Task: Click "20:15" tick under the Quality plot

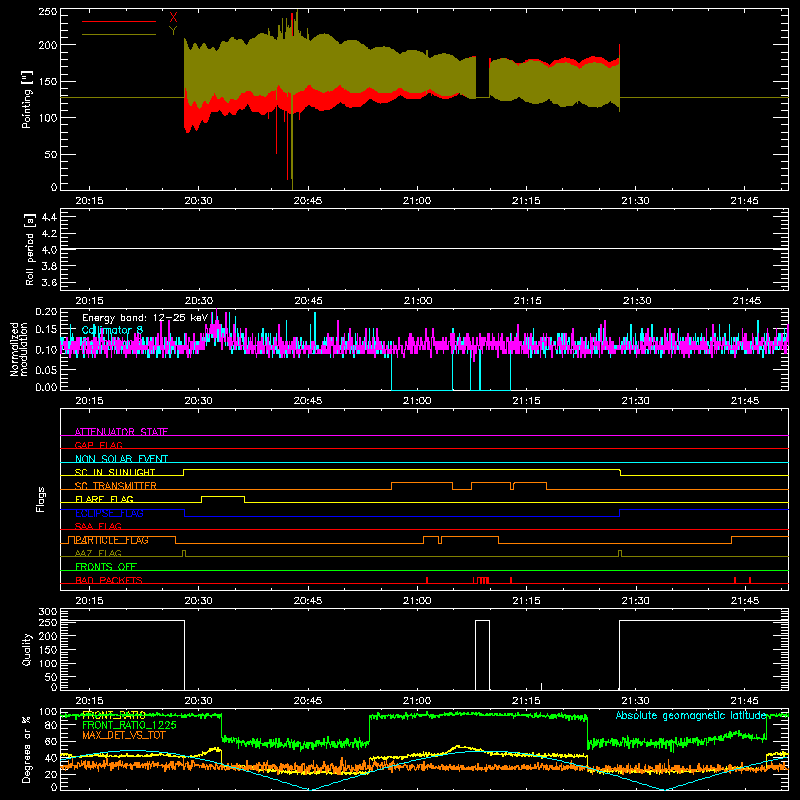Action: [x=89, y=701]
